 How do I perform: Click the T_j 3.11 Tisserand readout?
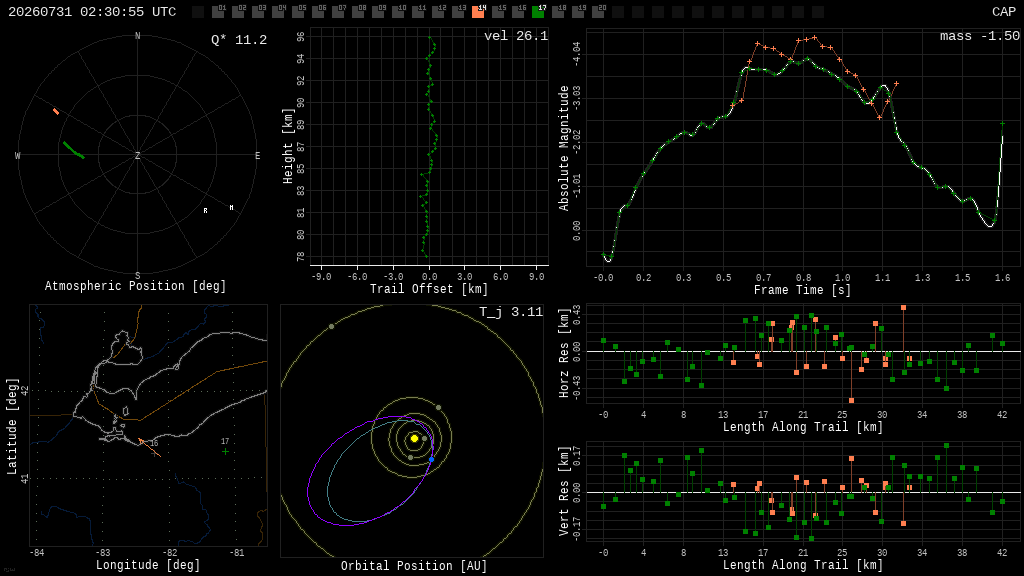click(x=511, y=312)
